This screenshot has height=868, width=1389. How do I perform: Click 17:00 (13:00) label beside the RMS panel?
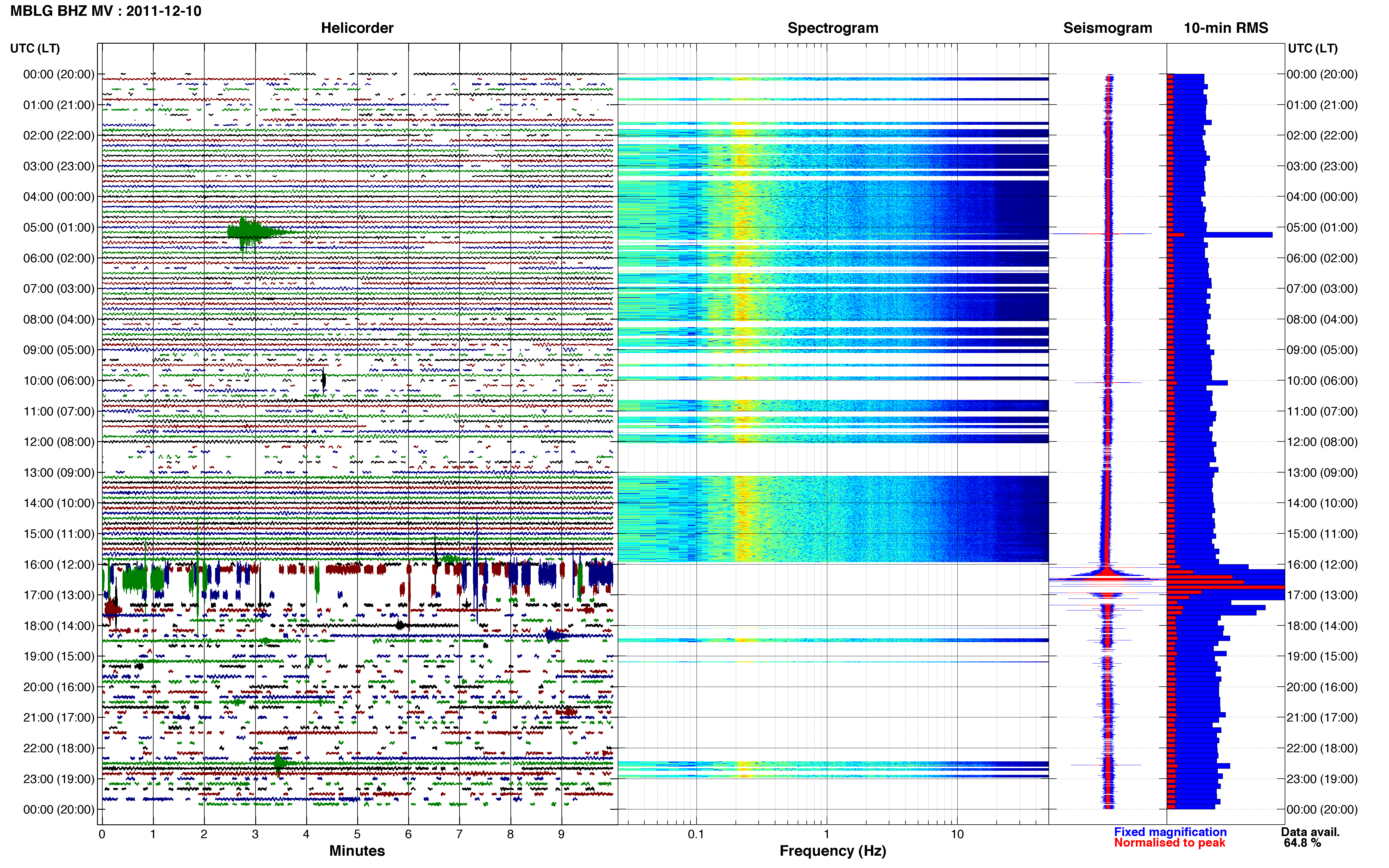1322,595
